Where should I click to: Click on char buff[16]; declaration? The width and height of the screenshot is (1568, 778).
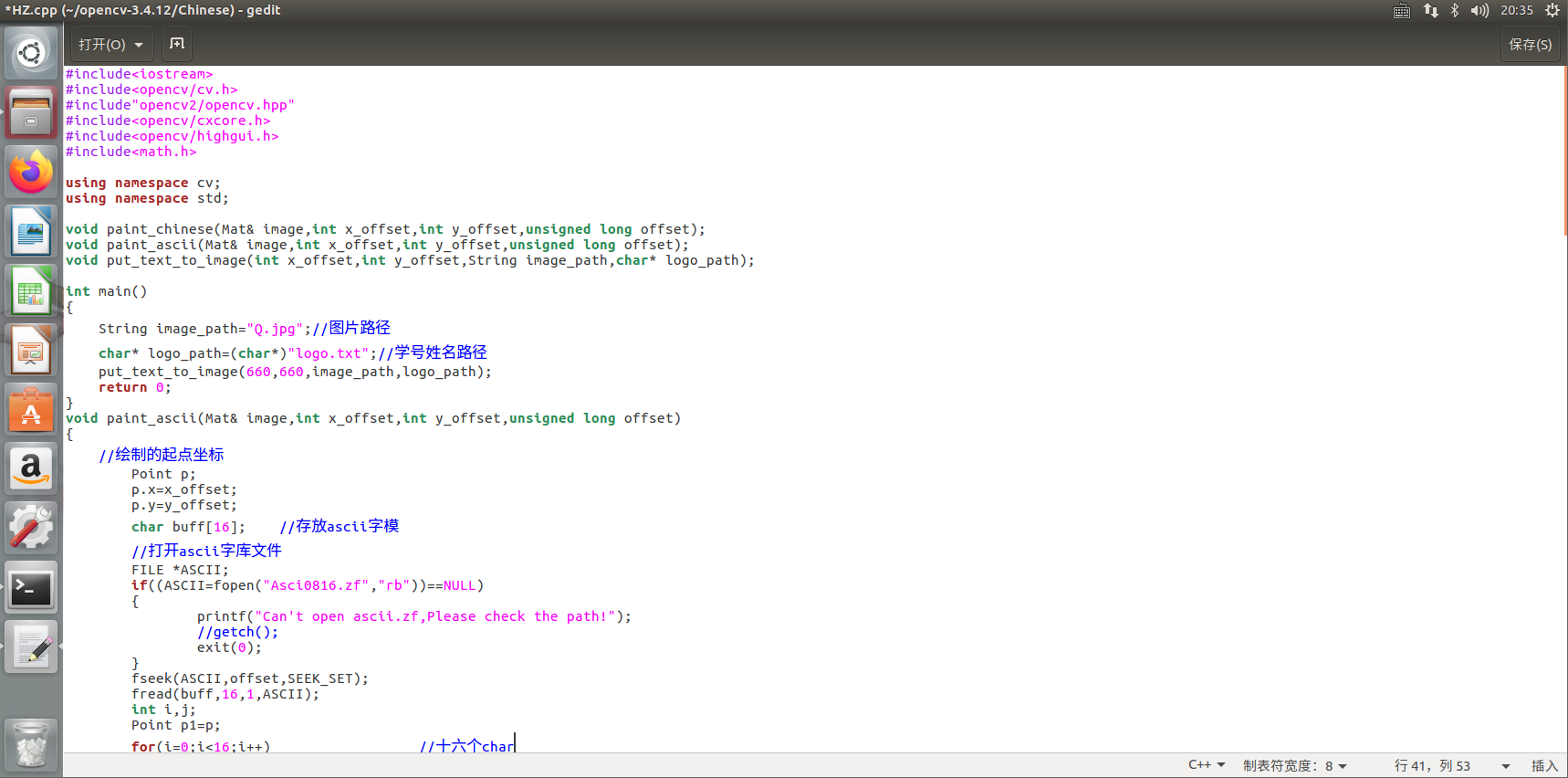coord(188,527)
